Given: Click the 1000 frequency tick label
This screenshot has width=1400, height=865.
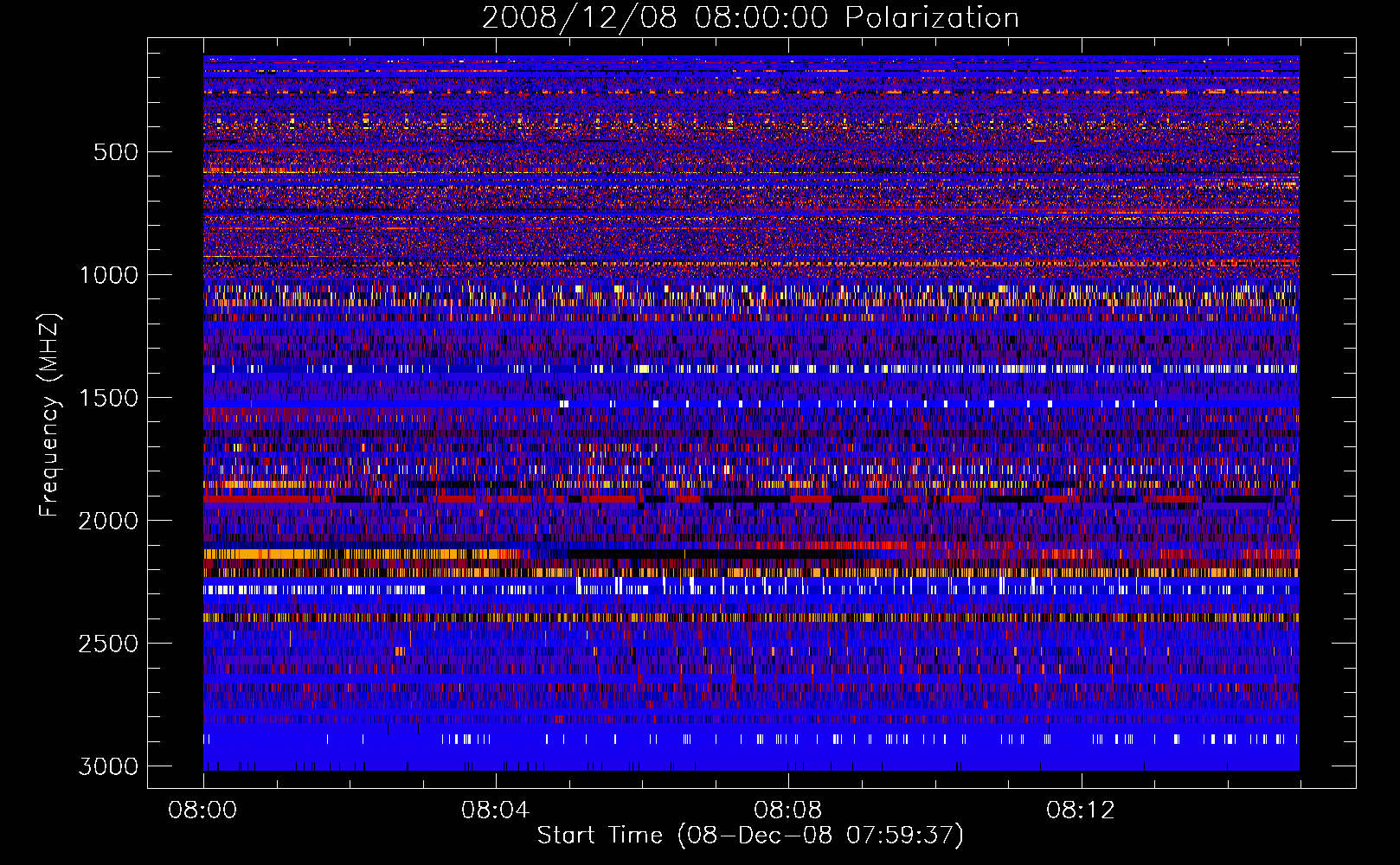Looking at the screenshot, I should point(108,275).
